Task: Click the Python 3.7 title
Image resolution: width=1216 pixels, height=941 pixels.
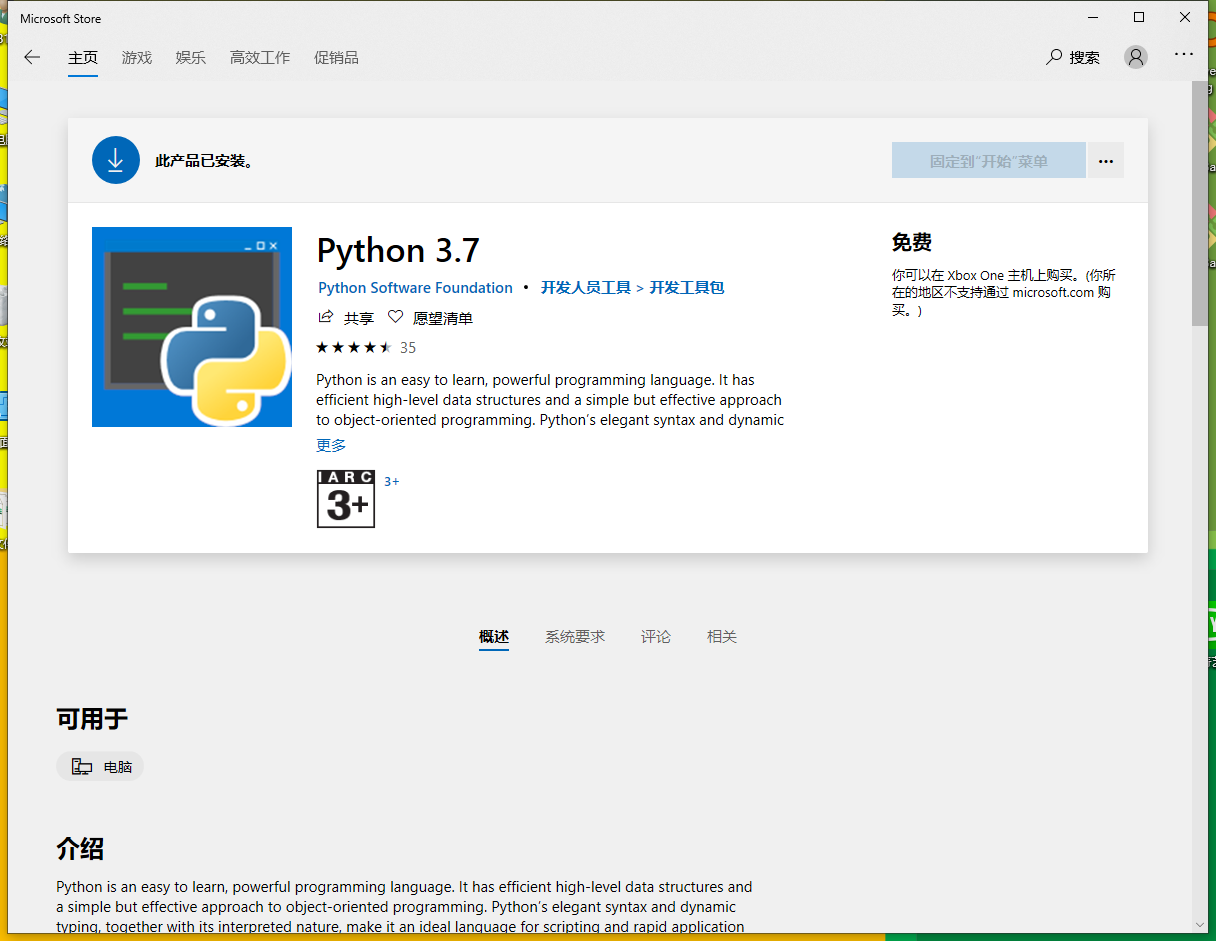Action: [x=398, y=250]
